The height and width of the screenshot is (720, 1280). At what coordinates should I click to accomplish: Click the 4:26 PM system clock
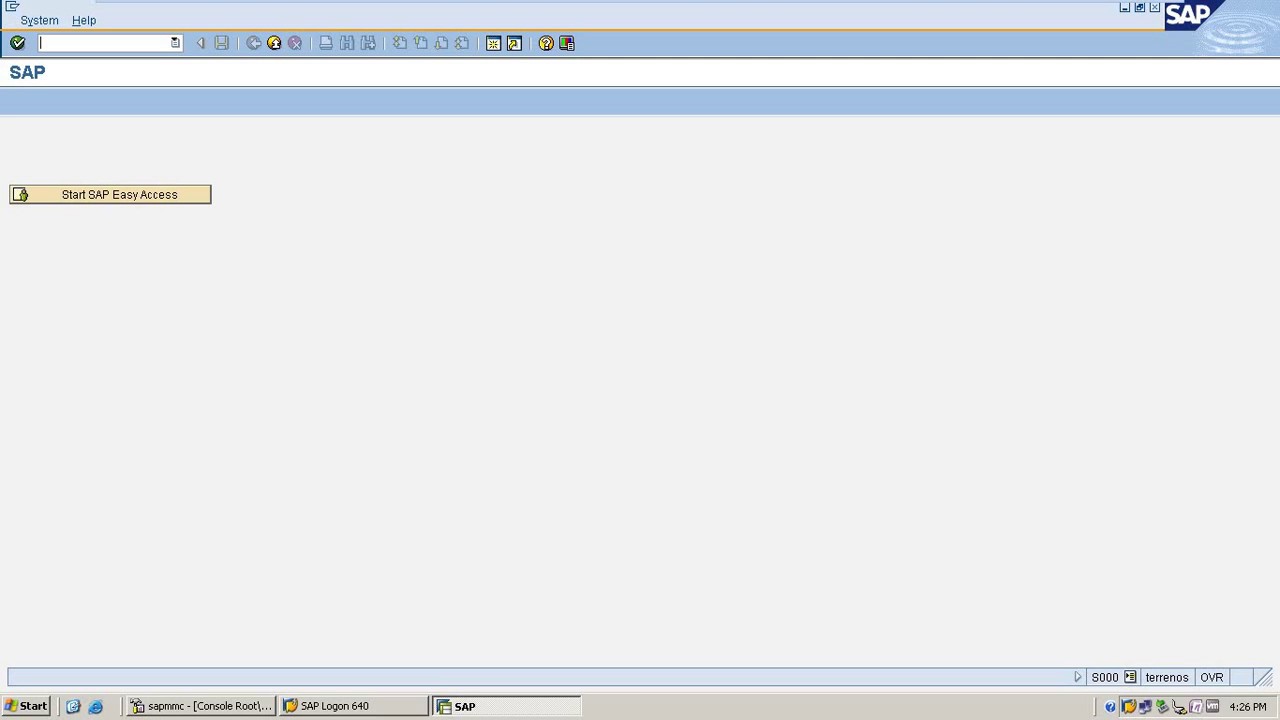(x=1248, y=707)
